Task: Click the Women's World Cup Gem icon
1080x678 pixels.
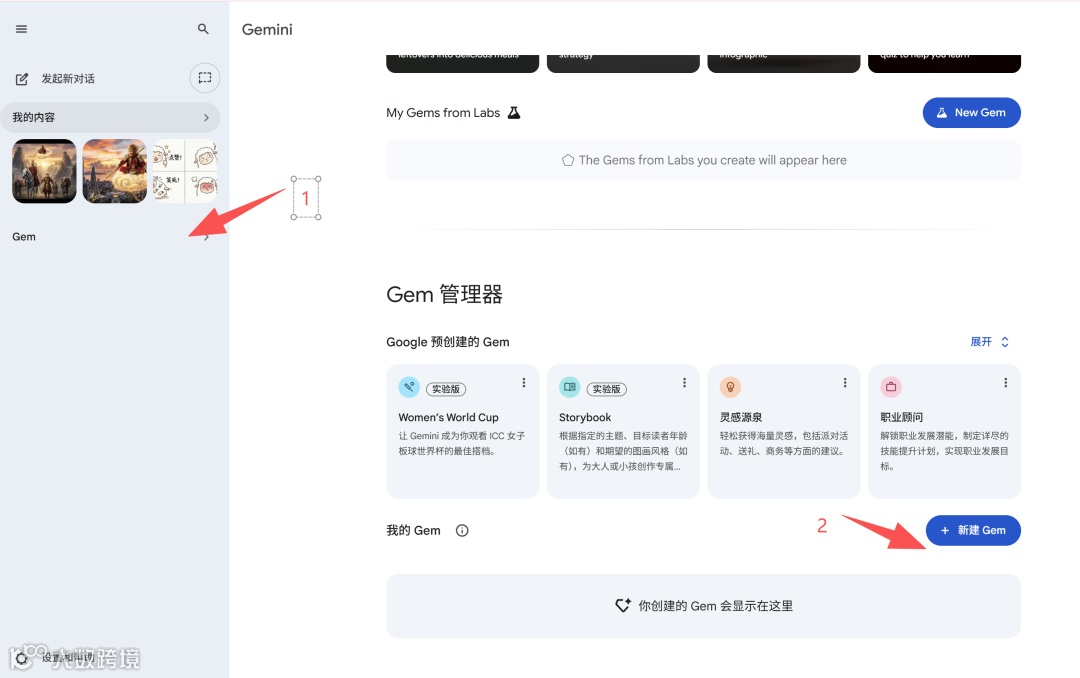Action: click(x=409, y=387)
